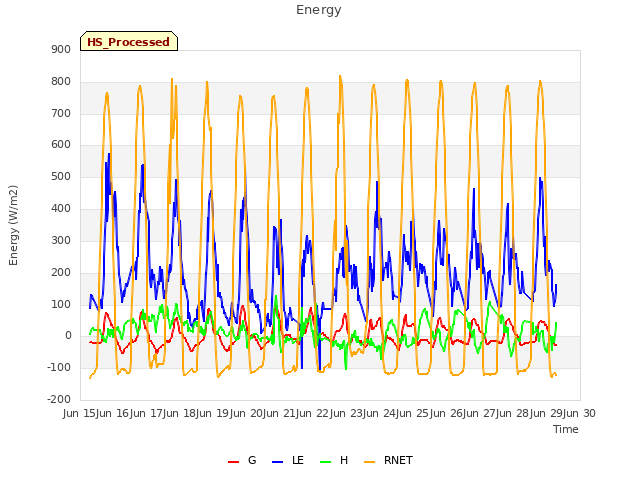Image resolution: width=640 pixels, height=480 pixels.
Task: Click the 800 y-axis tick label
Action: pos(61,82)
